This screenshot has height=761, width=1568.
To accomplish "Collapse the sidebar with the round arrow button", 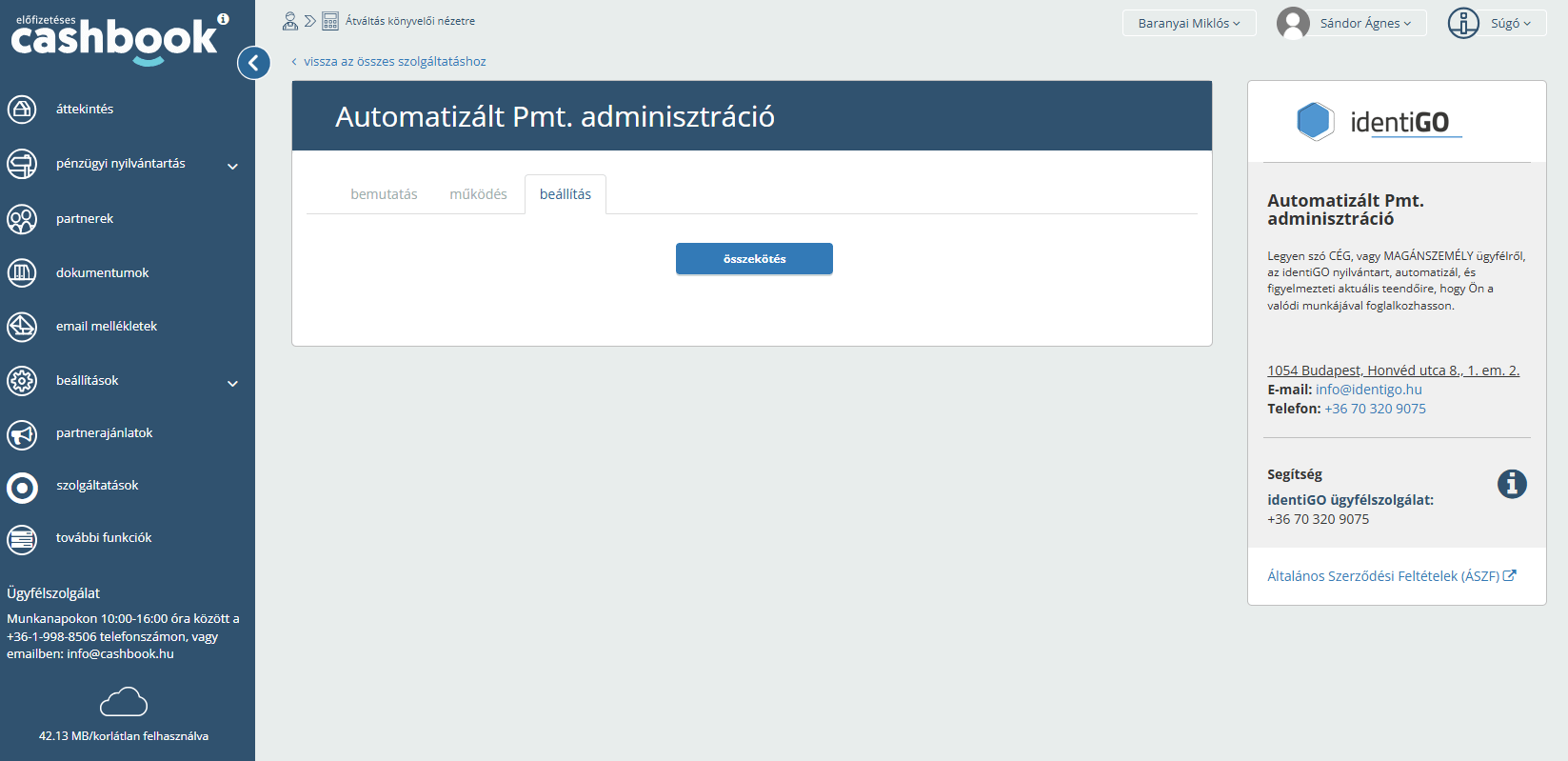I will pyautogui.click(x=253, y=63).
